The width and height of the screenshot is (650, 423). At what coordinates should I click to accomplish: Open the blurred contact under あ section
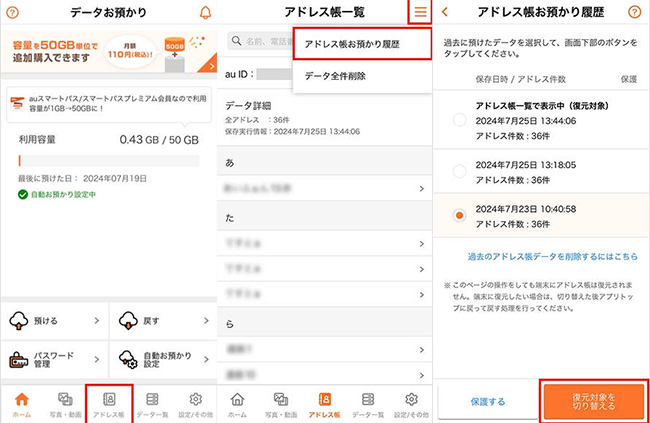[x=325, y=188]
